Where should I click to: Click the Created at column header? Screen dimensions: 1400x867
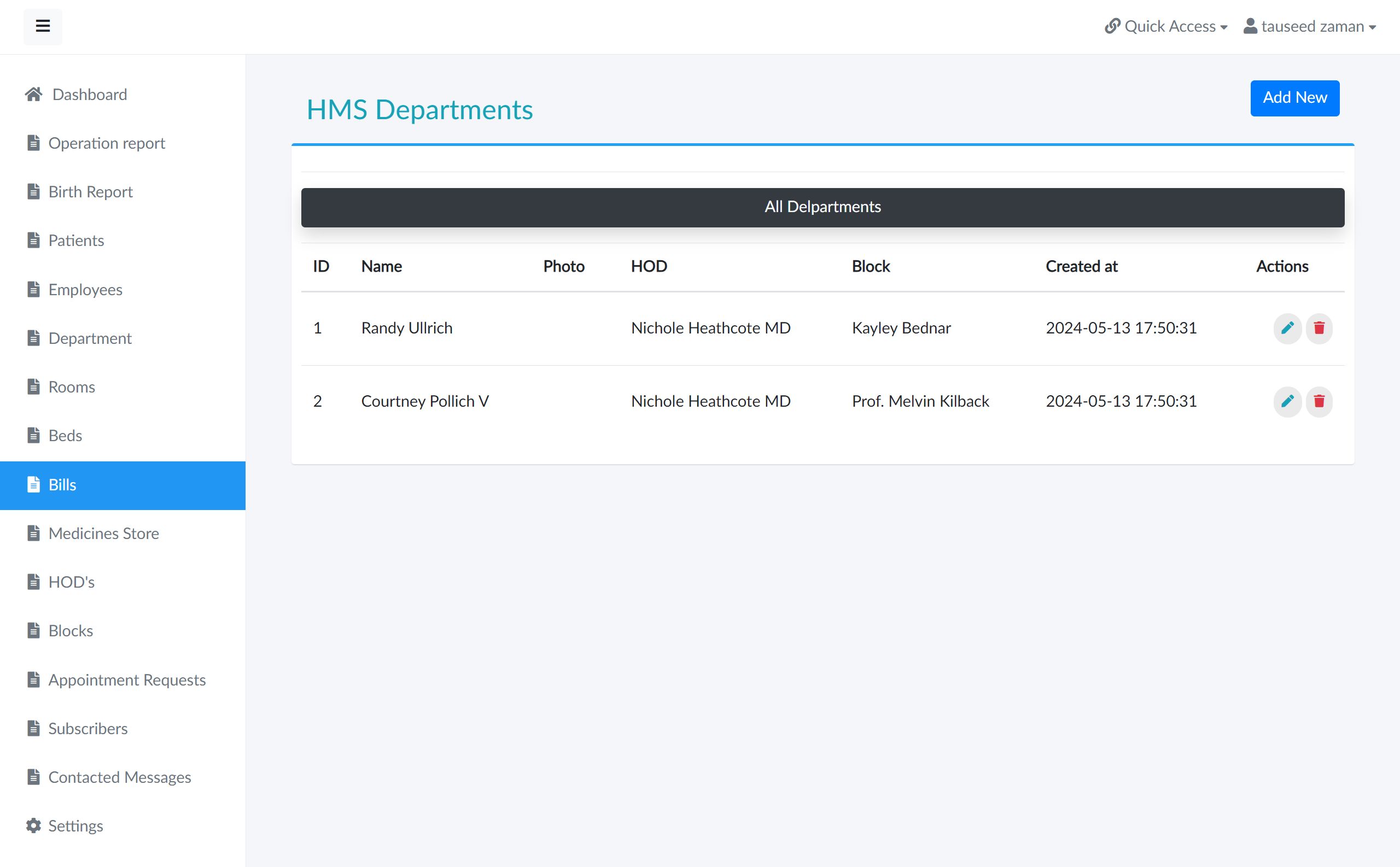point(1081,267)
